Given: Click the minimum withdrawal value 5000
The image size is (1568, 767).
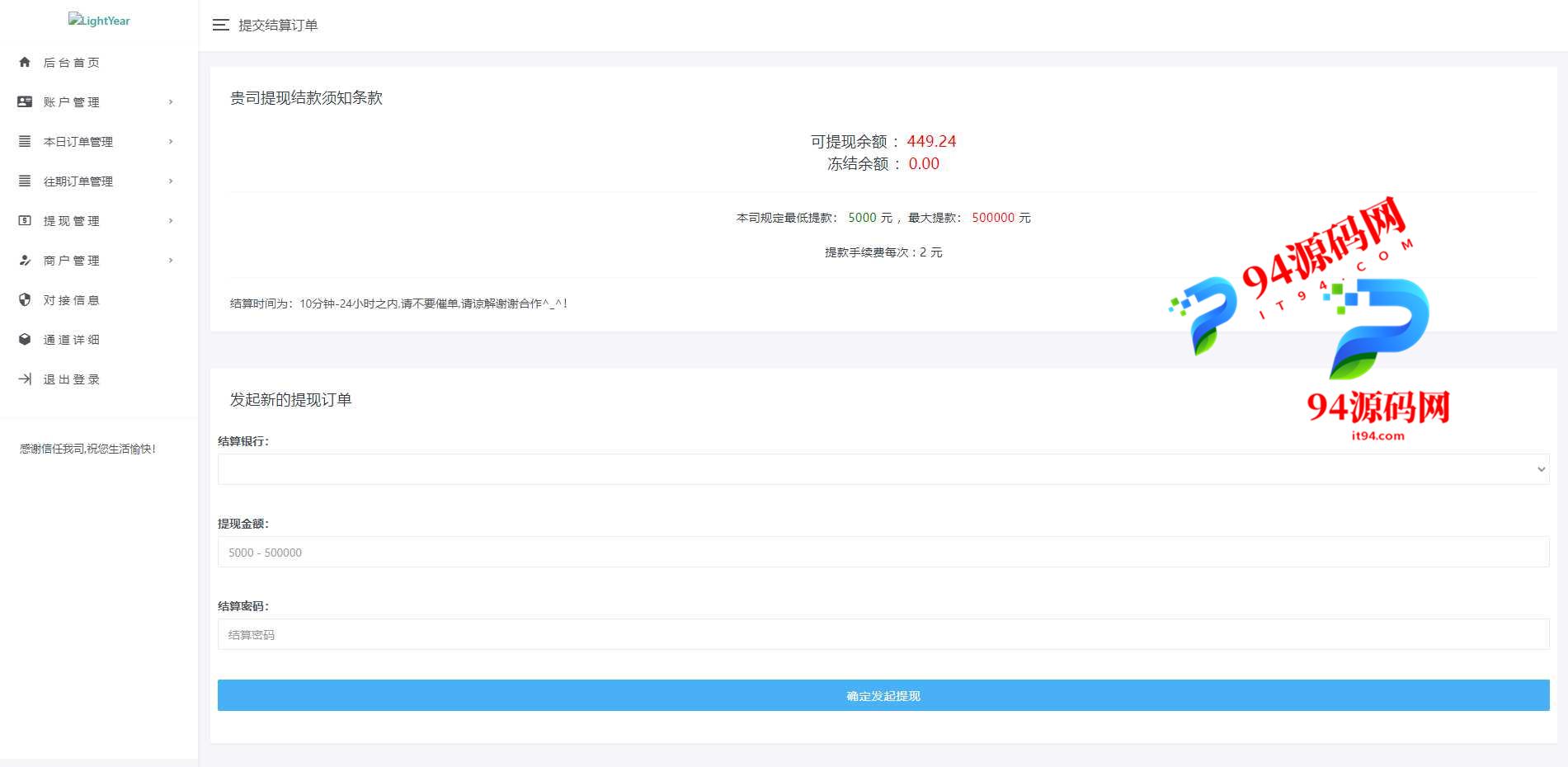Looking at the screenshot, I should click(x=862, y=218).
